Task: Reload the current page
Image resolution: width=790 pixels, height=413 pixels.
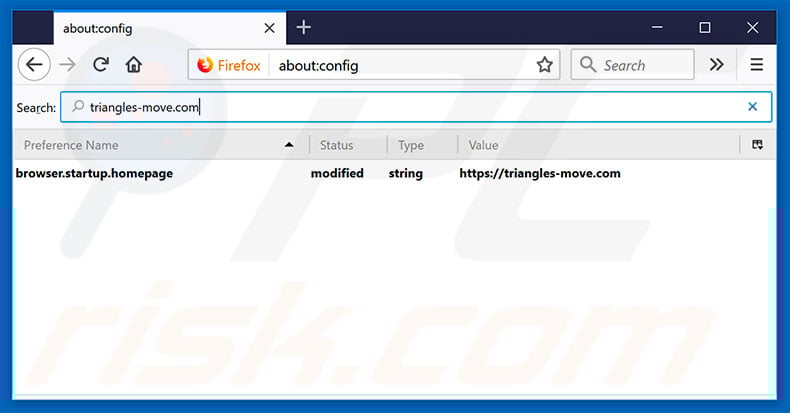Action: tap(101, 64)
